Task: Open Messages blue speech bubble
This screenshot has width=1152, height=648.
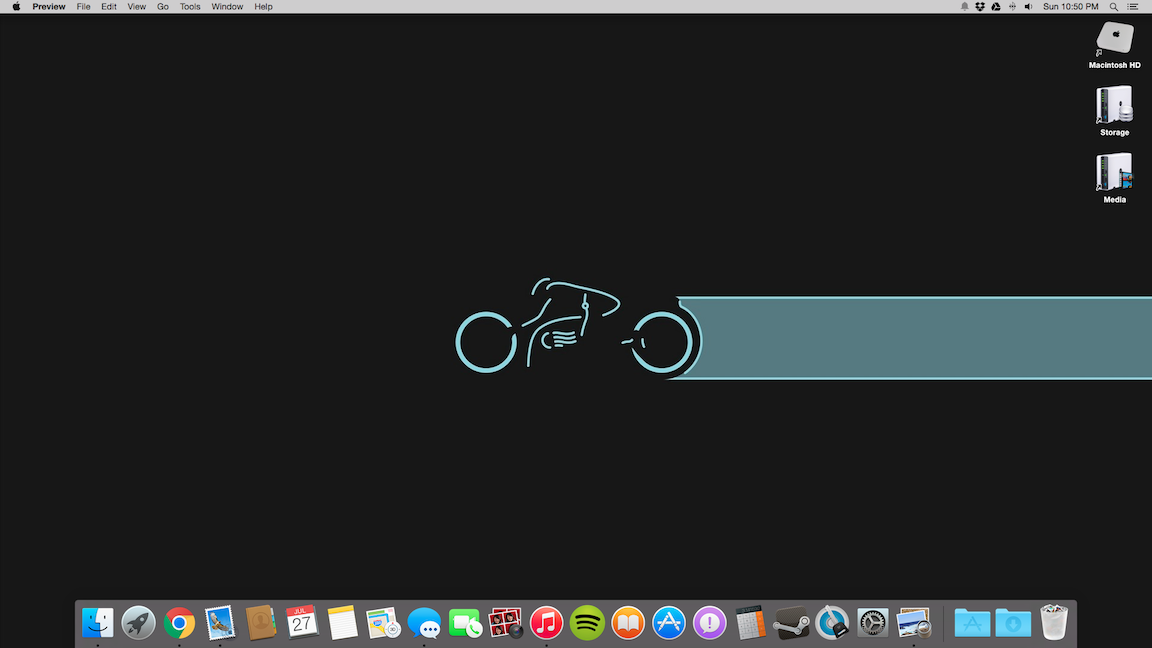Action: click(424, 623)
